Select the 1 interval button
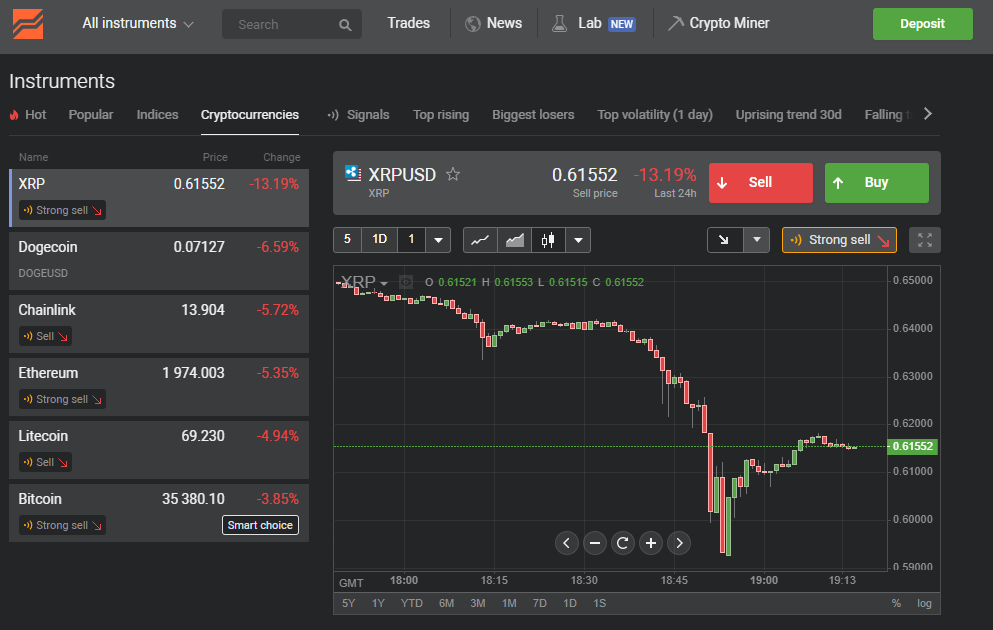The image size is (993, 630). click(411, 239)
